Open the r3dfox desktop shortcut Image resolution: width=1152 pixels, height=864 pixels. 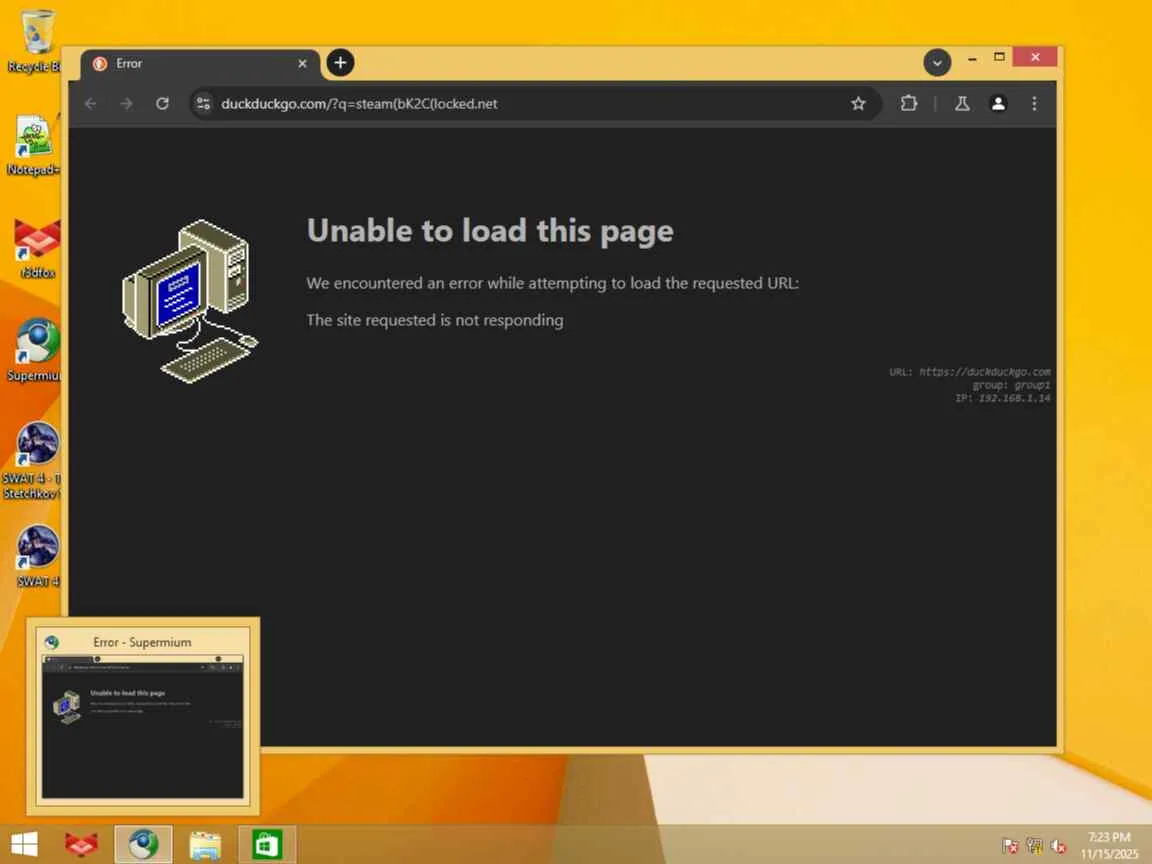tap(37, 248)
